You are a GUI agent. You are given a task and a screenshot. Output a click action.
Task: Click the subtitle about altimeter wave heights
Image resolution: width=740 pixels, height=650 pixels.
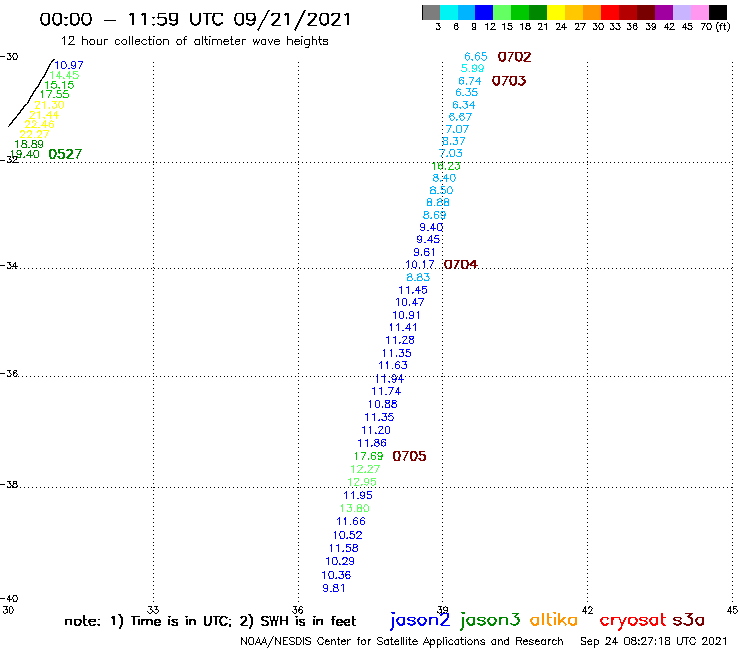[194, 41]
